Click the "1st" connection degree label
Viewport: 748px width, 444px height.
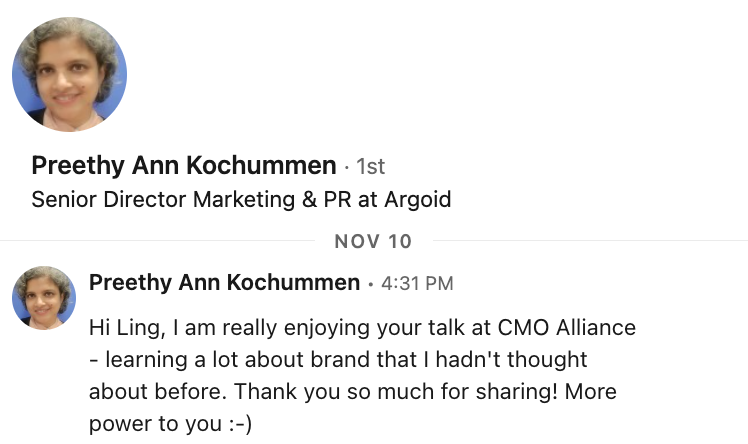pos(371,166)
